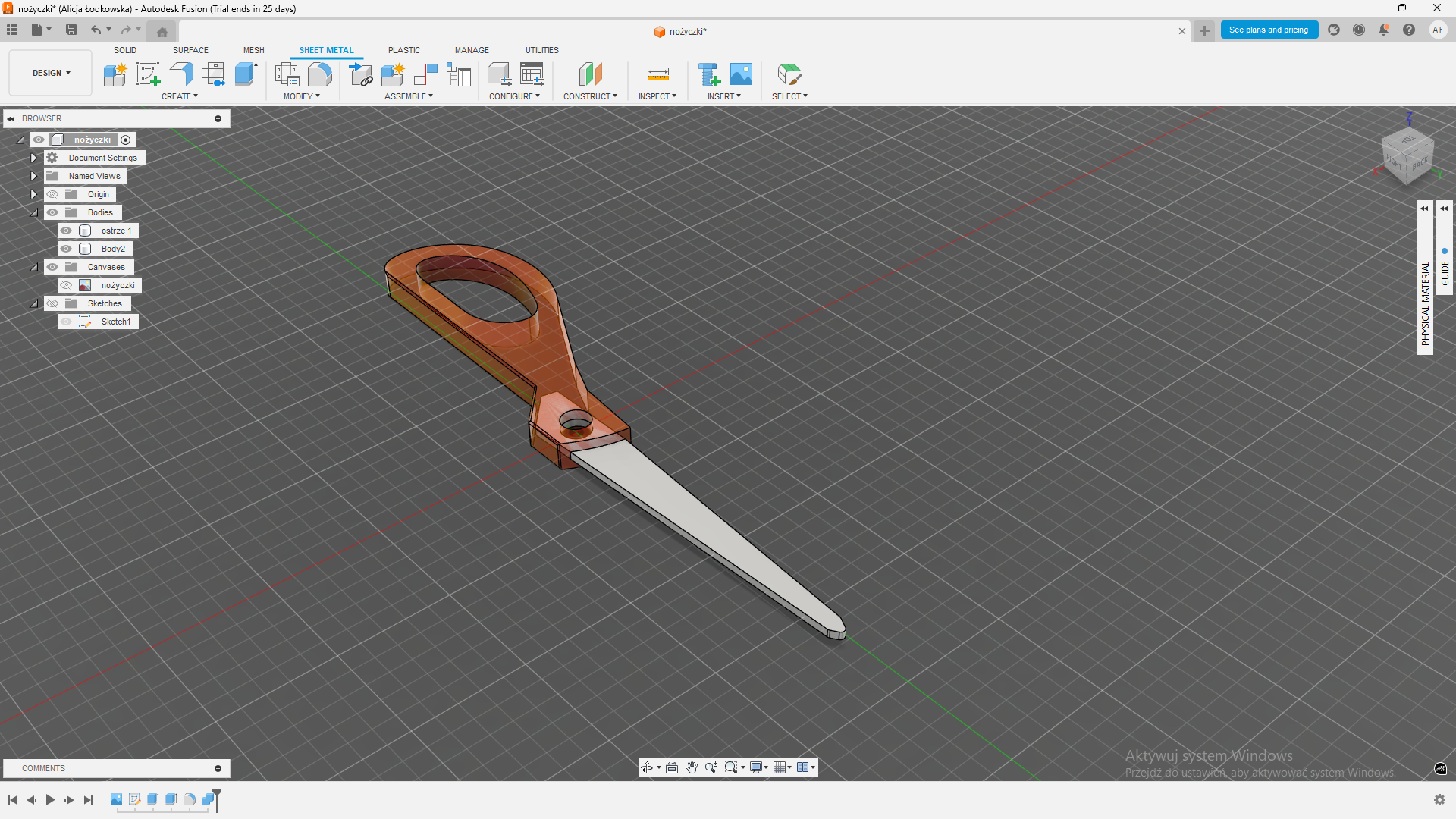Screen dimensions: 1456x819
Task: Click See plans and pricing button
Action: [x=1269, y=30]
